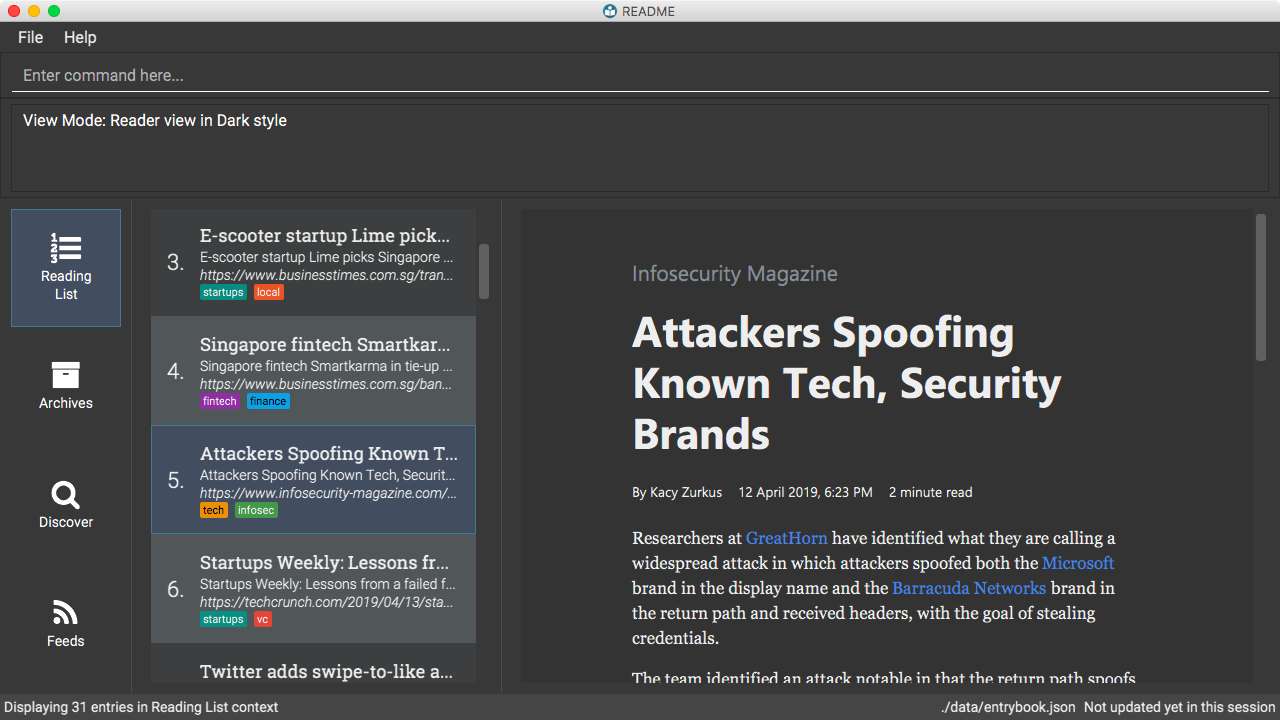The width and height of the screenshot is (1280, 720).
Task: Click the local tag on entry 3
Action: click(x=268, y=292)
